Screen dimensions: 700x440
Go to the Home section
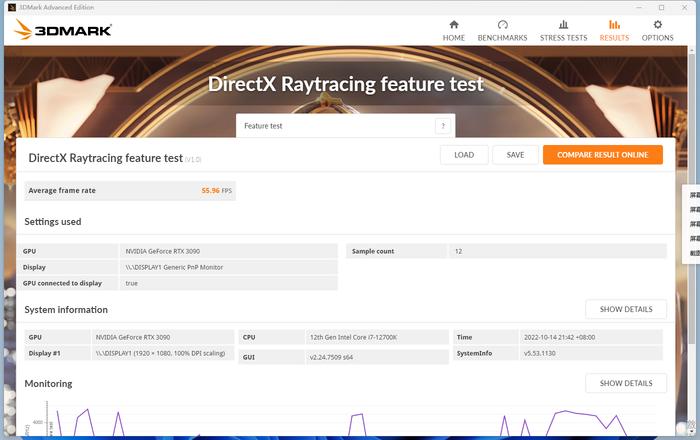pos(454,30)
